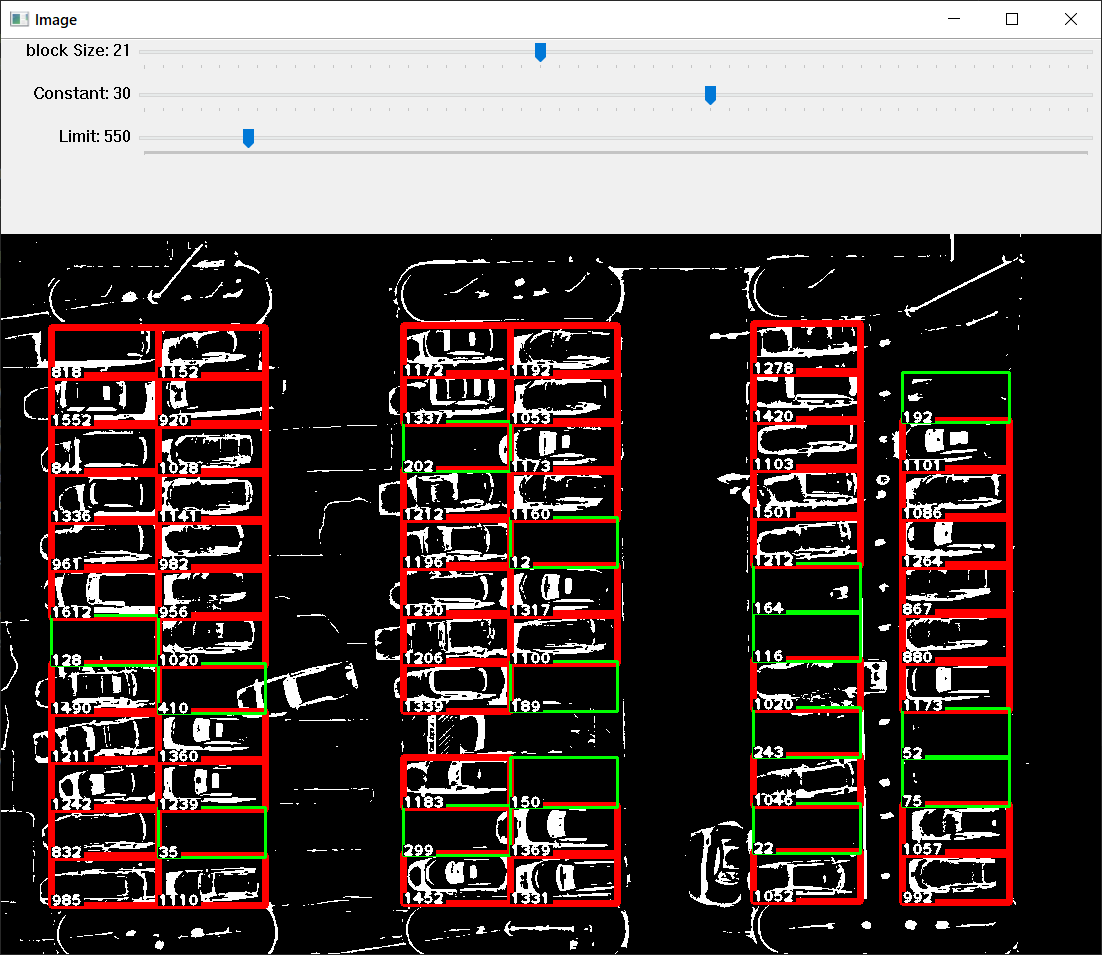Select the green parking slot labeled 243
The height and width of the screenshot is (955, 1102).
807,733
